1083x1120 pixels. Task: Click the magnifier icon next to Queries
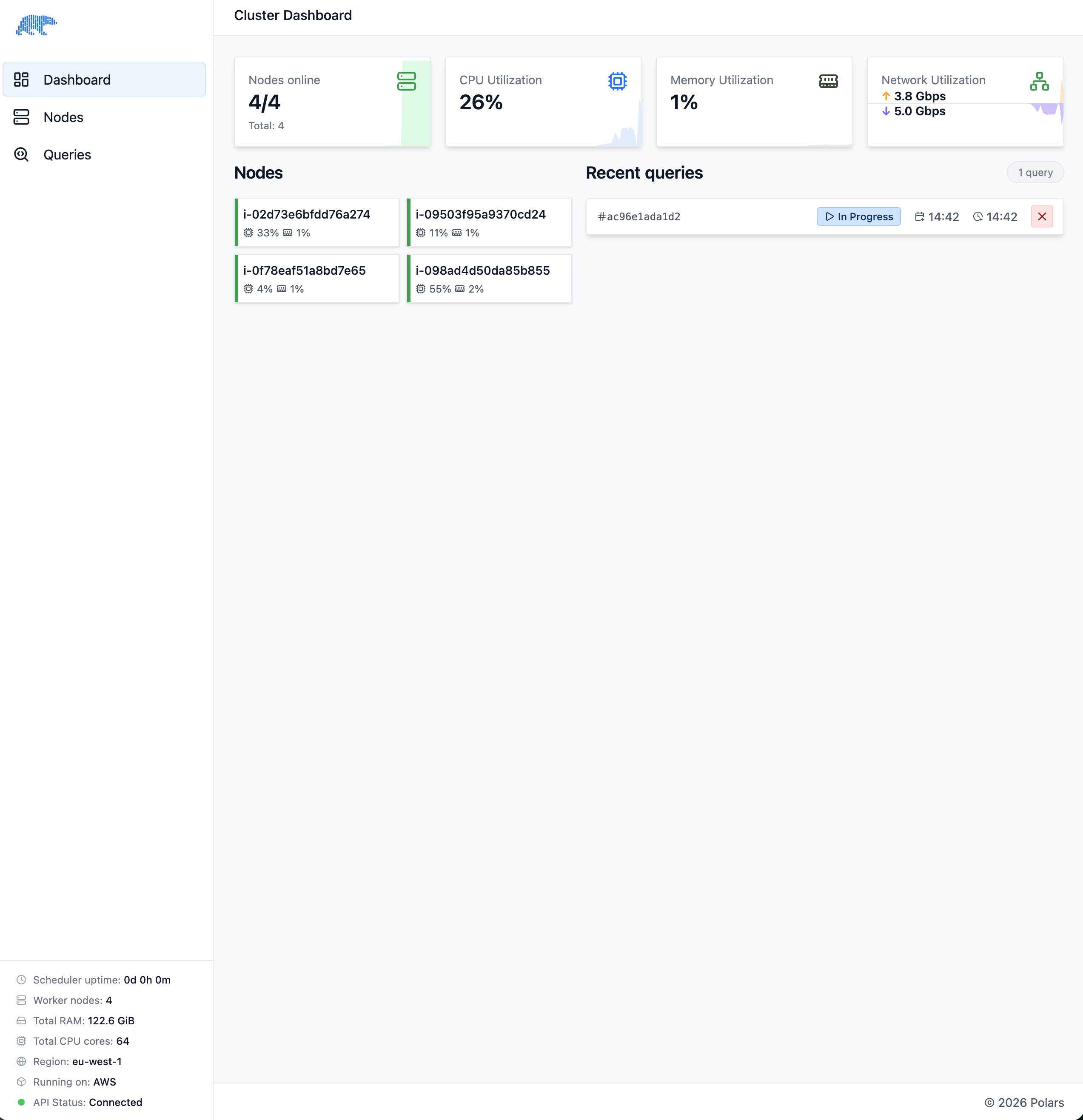22,154
